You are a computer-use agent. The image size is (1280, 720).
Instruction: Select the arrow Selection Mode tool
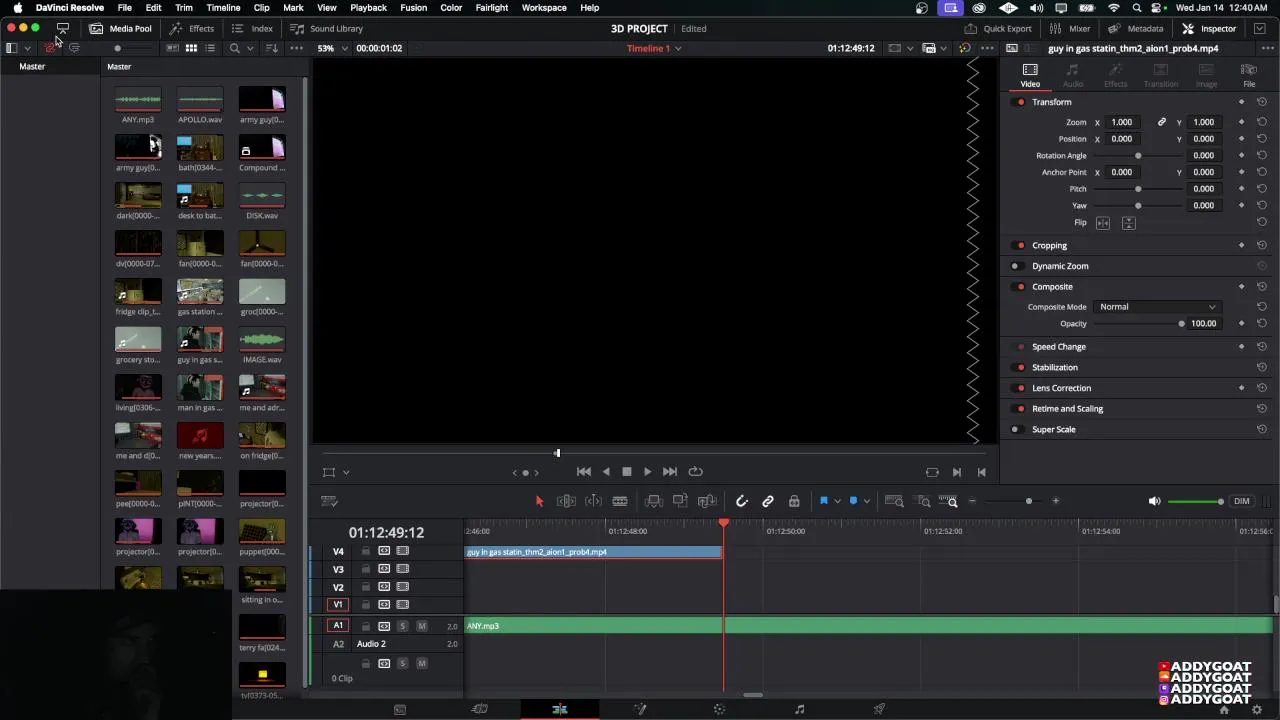[539, 501]
